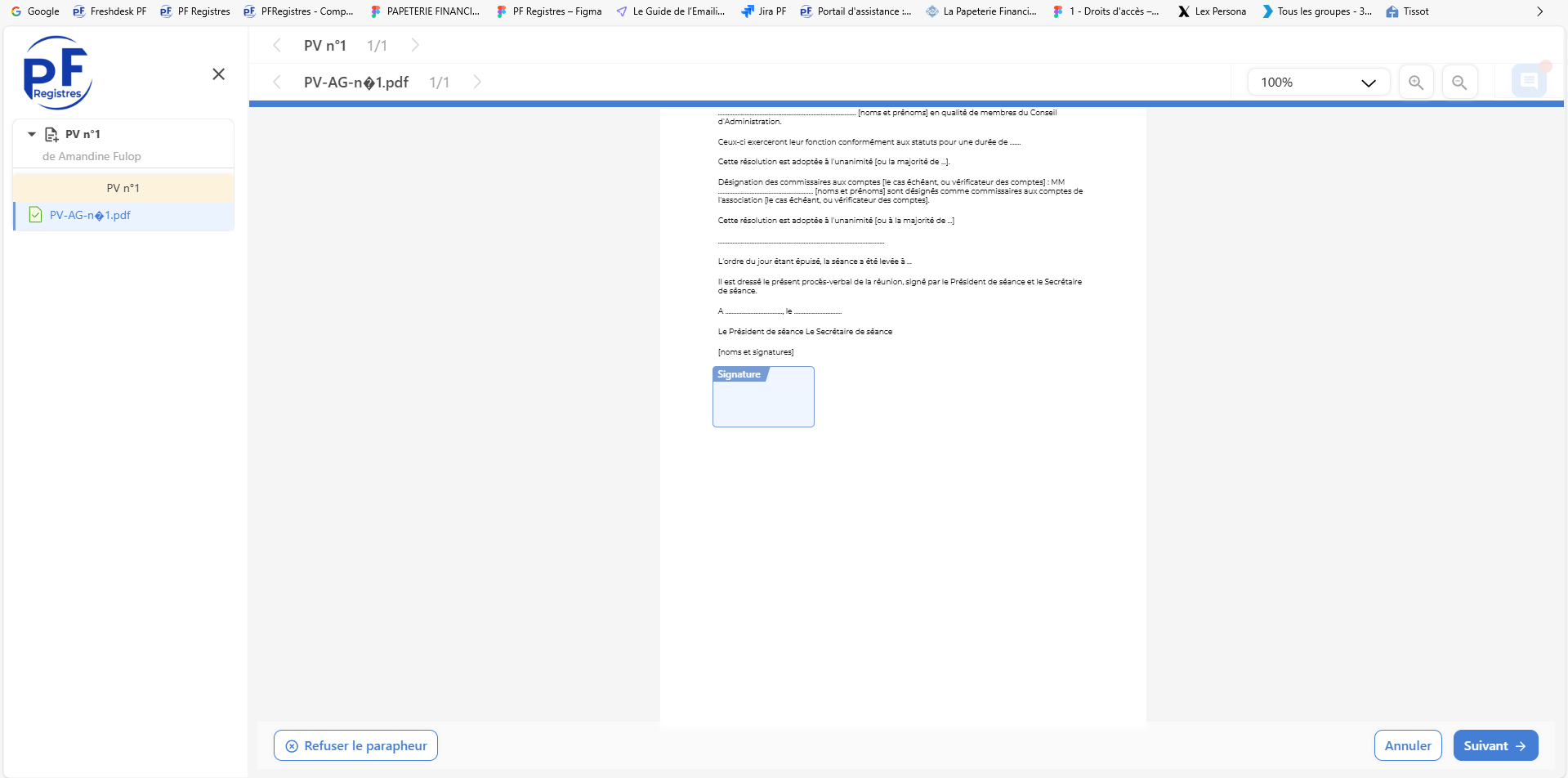The image size is (1568, 778).
Task: Open the PAPETERIE FINANCI... bookmark
Action: tap(425, 11)
